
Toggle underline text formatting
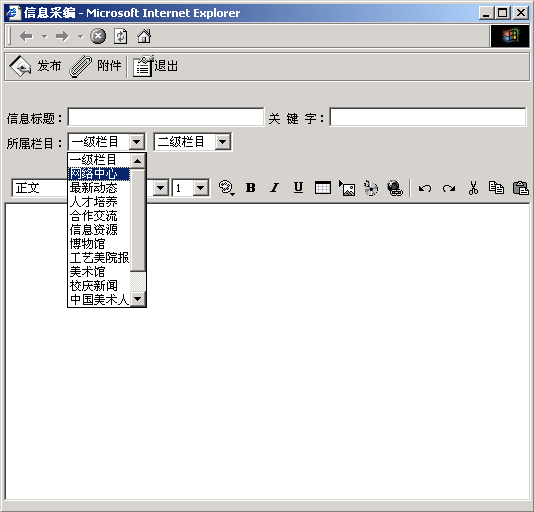298,188
